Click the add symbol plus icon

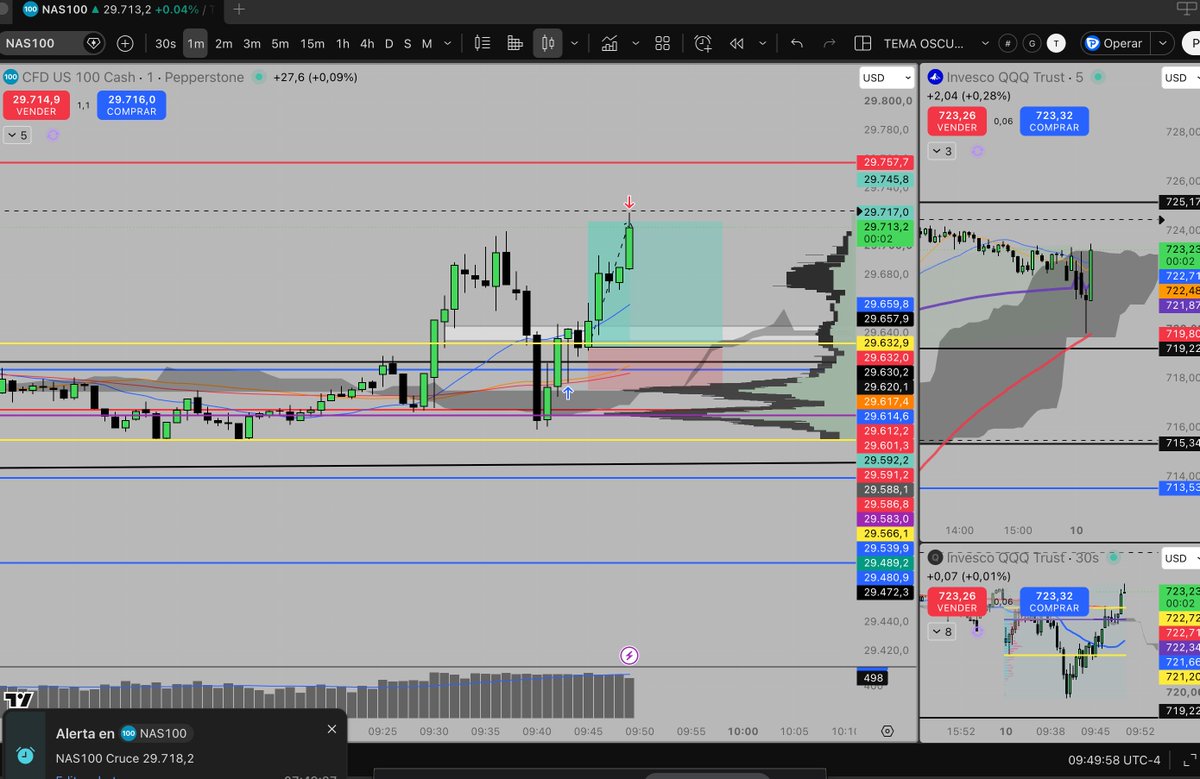125,43
